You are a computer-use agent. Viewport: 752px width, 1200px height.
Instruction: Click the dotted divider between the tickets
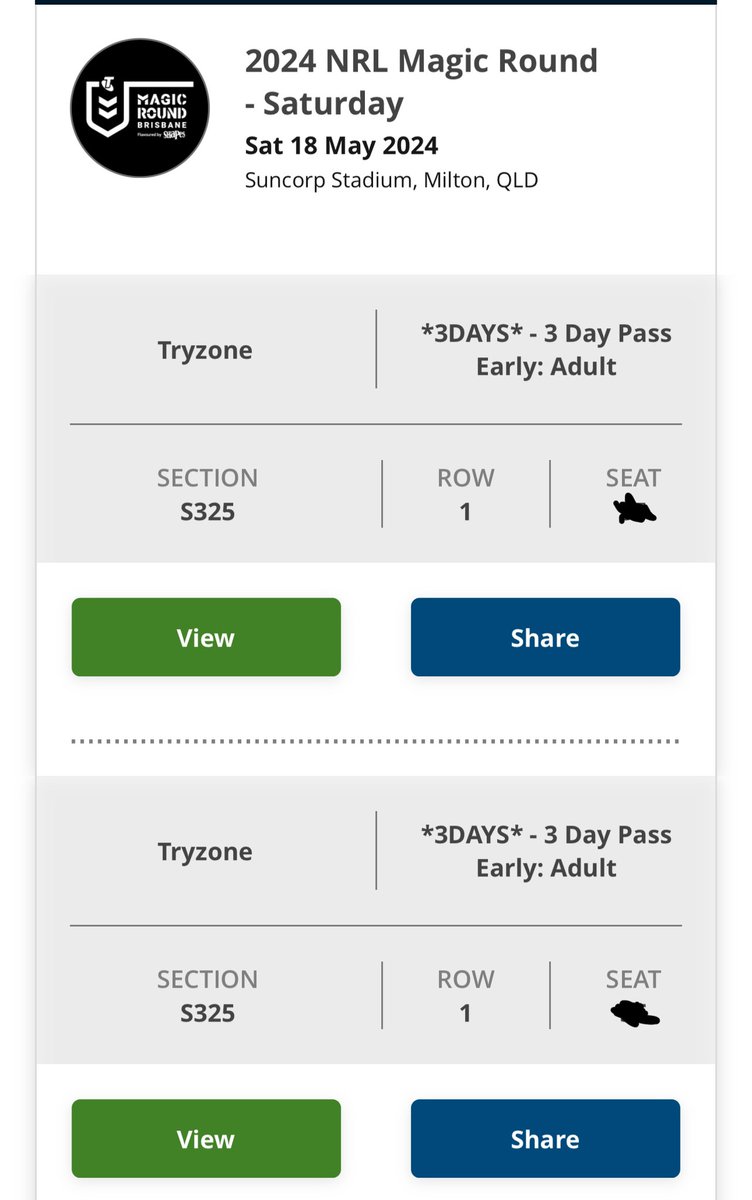(x=375, y=742)
